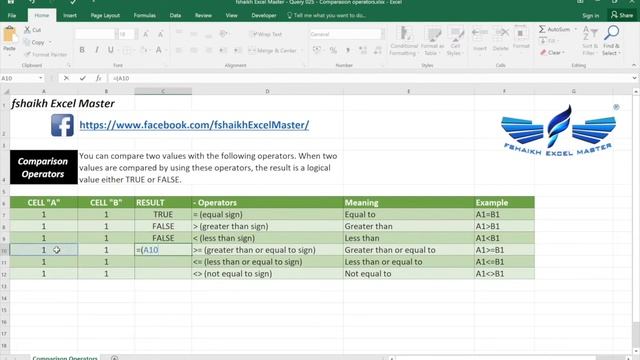
Task: Click inside the formula bar
Action: (x=369, y=78)
